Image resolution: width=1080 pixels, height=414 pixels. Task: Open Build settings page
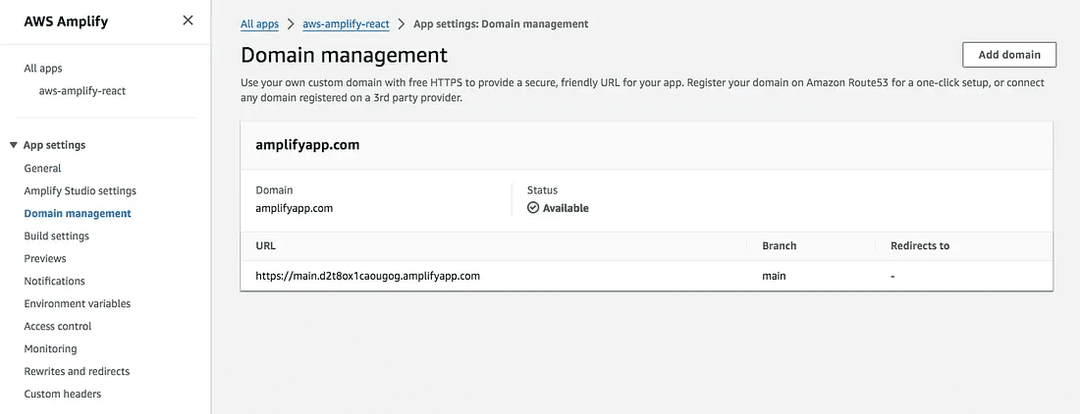point(56,236)
